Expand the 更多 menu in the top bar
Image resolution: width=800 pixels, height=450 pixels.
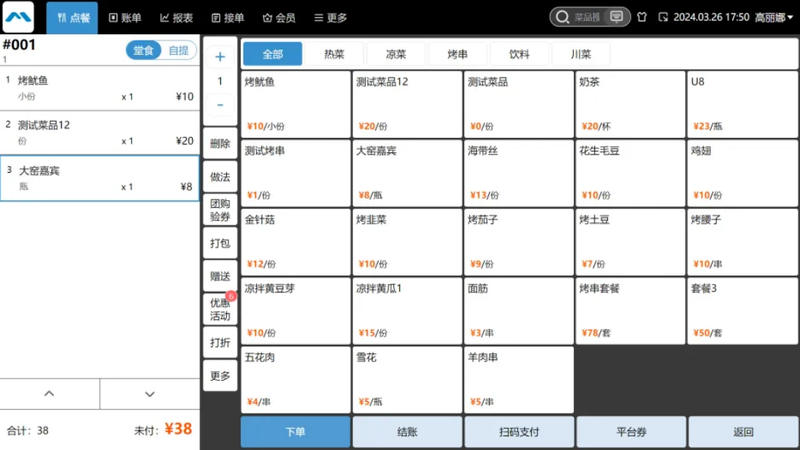pyautogui.click(x=331, y=18)
